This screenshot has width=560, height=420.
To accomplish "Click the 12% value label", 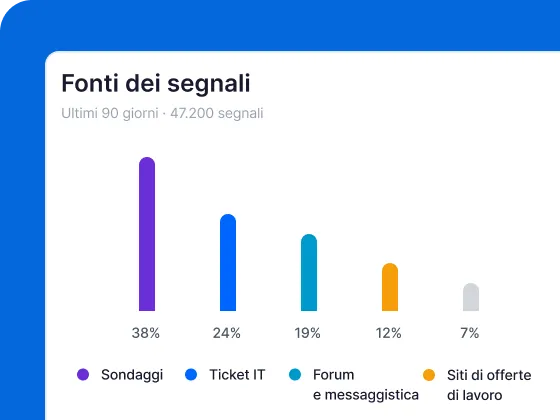I will (389, 333).
